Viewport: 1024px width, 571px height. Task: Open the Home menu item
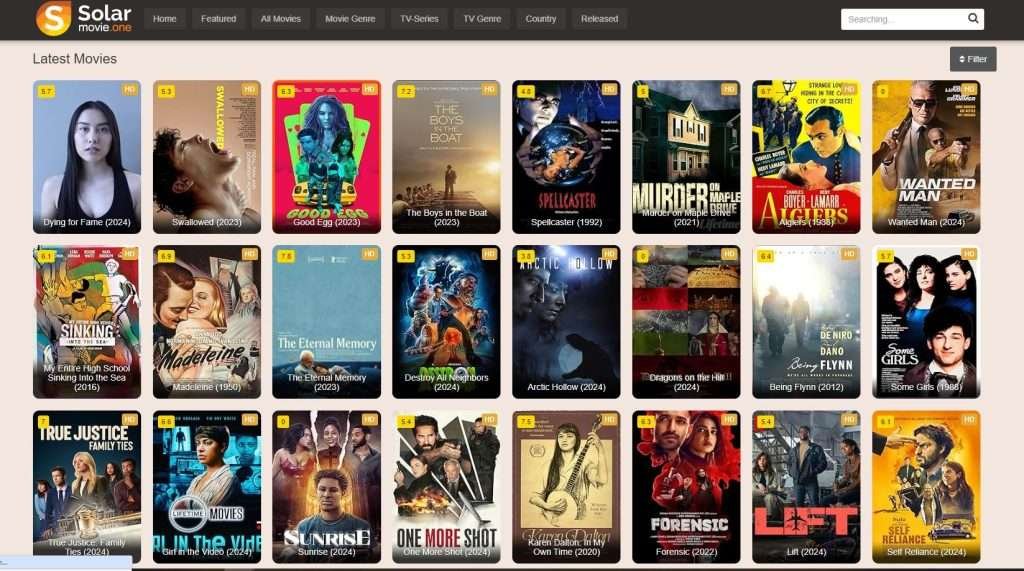pyautogui.click(x=165, y=19)
